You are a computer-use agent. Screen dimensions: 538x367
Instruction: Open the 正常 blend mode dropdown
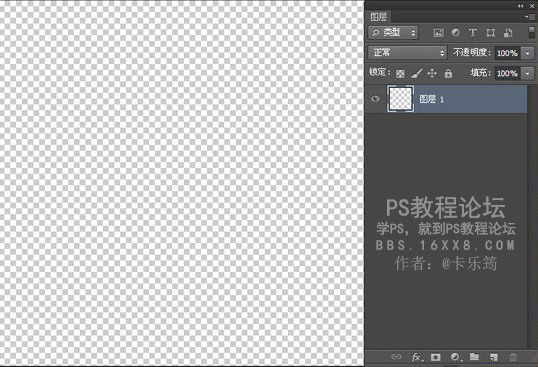(407, 53)
